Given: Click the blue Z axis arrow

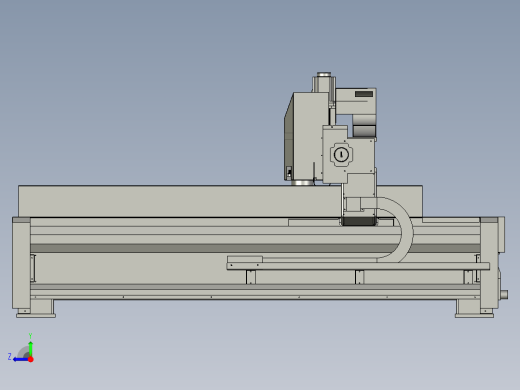Looking at the screenshot, I should pos(21,359).
